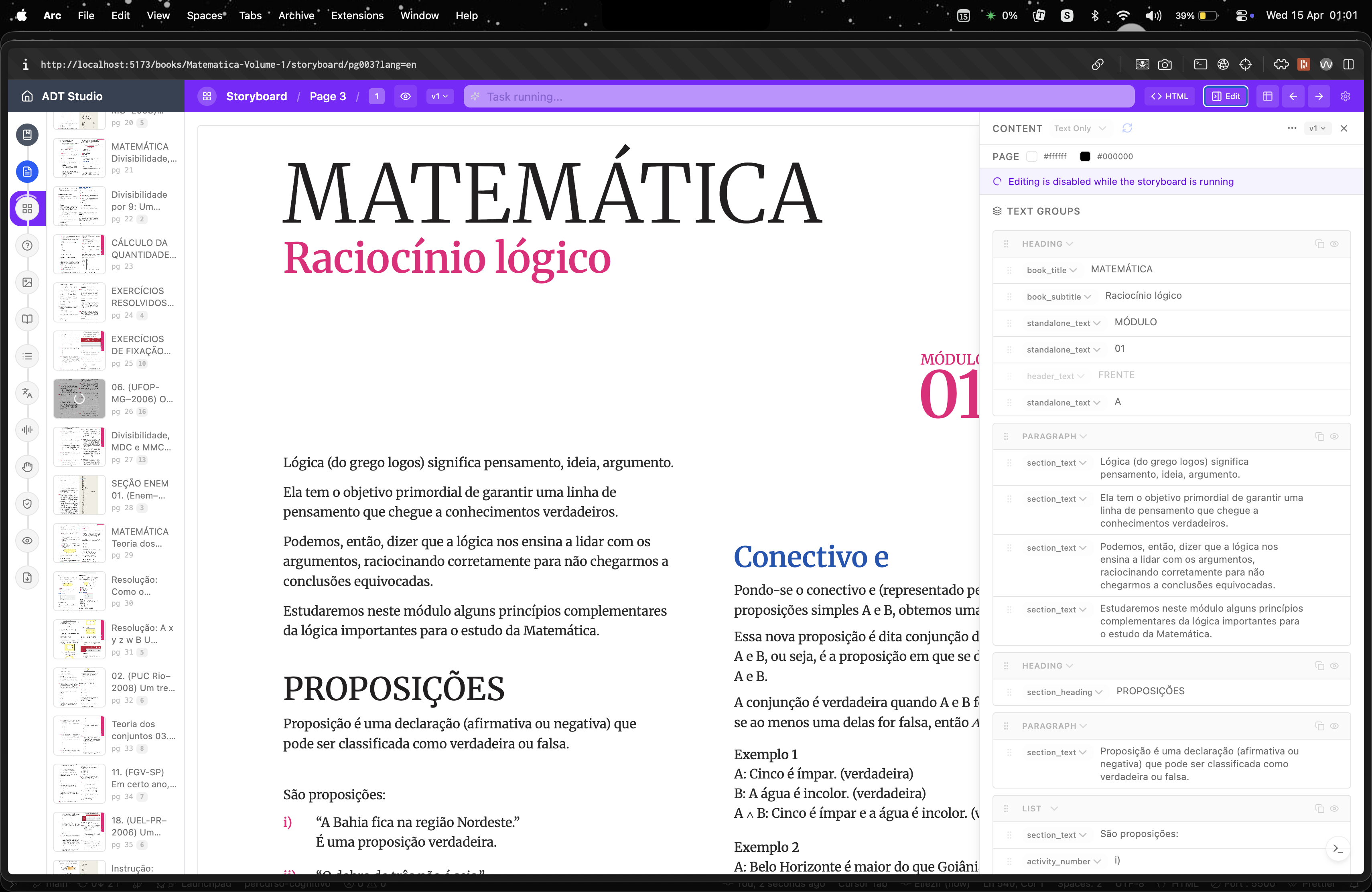Go to next page with right arrow
This screenshot has width=1372, height=892.
tap(1319, 96)
